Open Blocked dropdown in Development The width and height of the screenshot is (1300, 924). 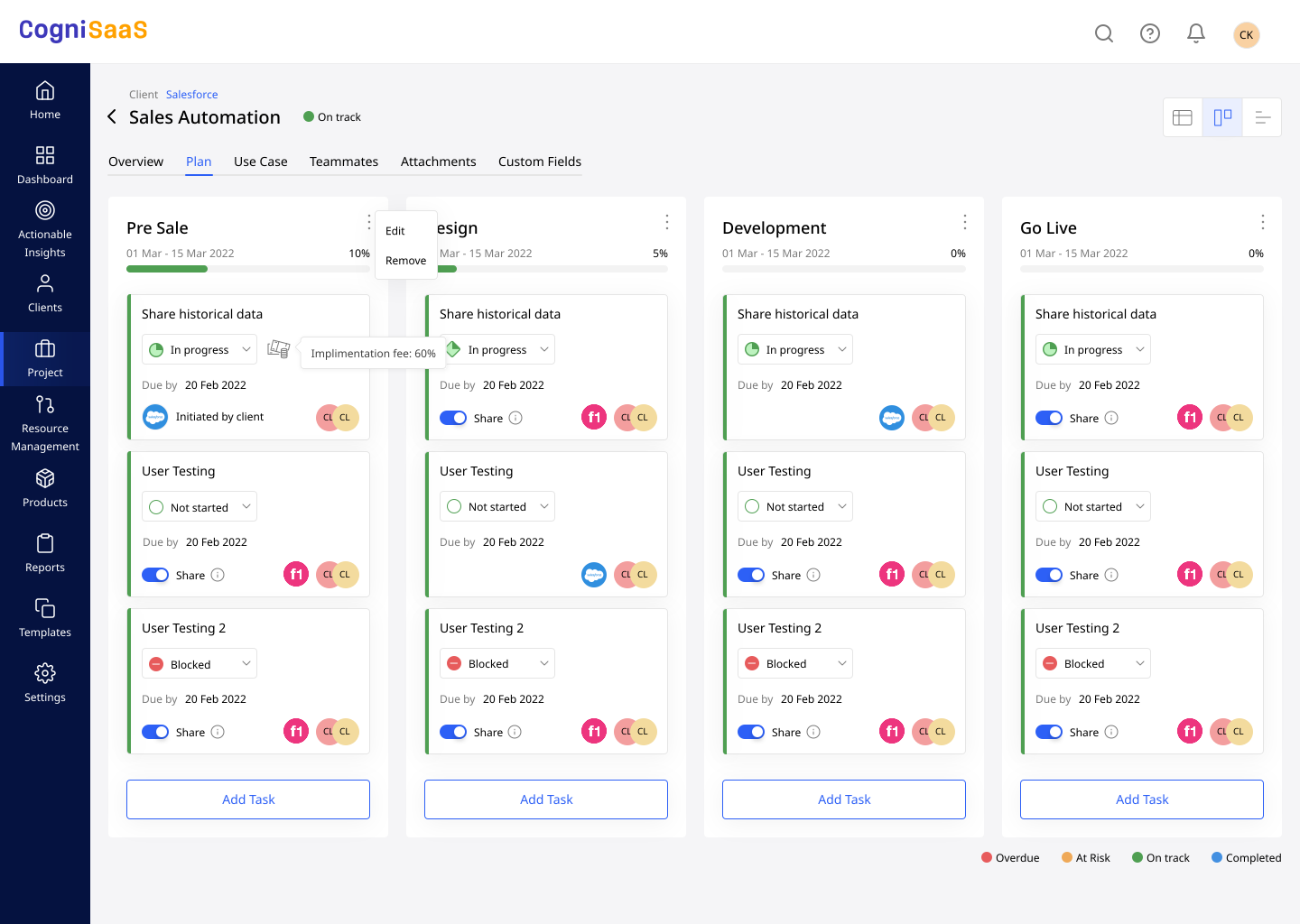[795, 663]
